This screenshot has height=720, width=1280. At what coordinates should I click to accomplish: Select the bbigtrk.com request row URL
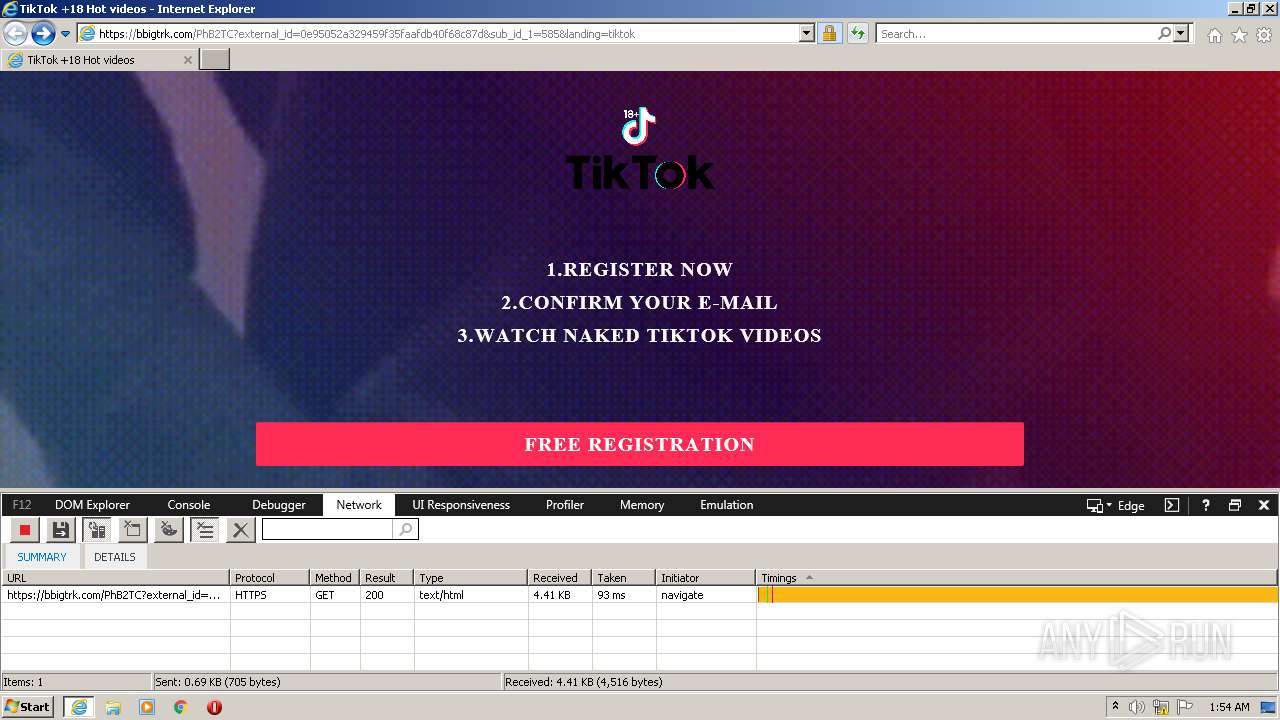pyautogui.click(x=114, y=595)
